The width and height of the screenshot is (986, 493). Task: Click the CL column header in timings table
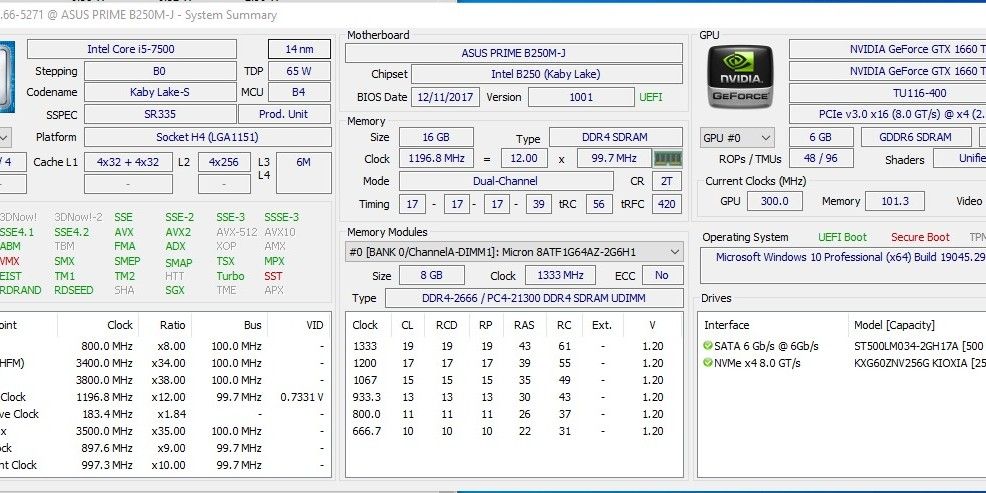click(407, 325)
